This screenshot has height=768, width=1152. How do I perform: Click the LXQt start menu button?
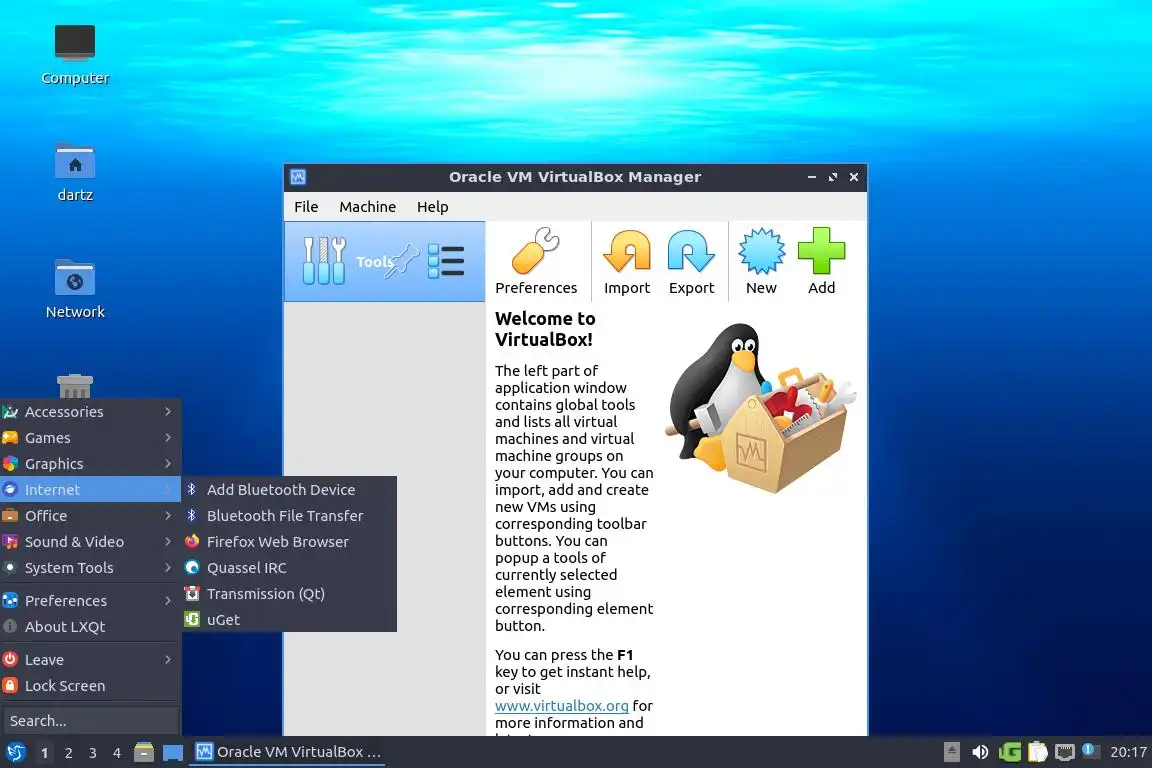(15, 752)
